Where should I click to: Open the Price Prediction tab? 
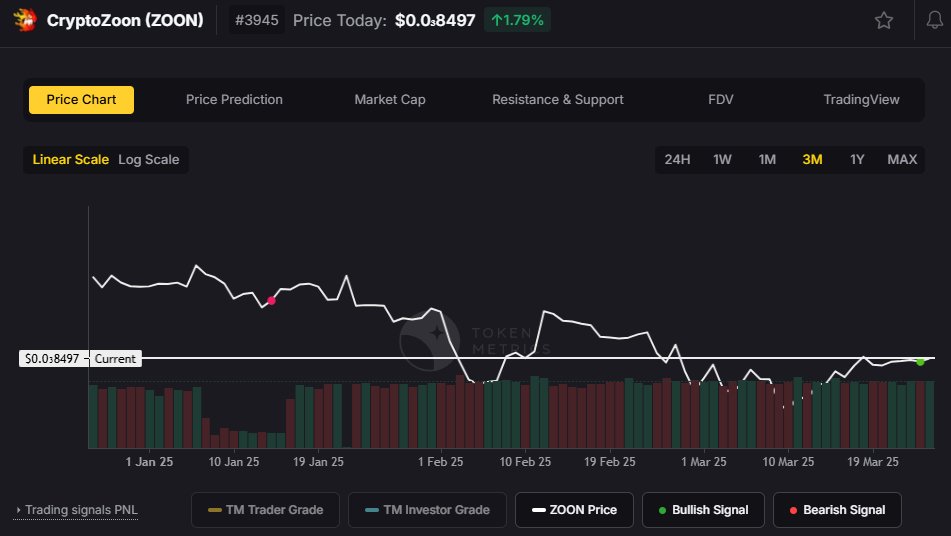pos(234,99)
